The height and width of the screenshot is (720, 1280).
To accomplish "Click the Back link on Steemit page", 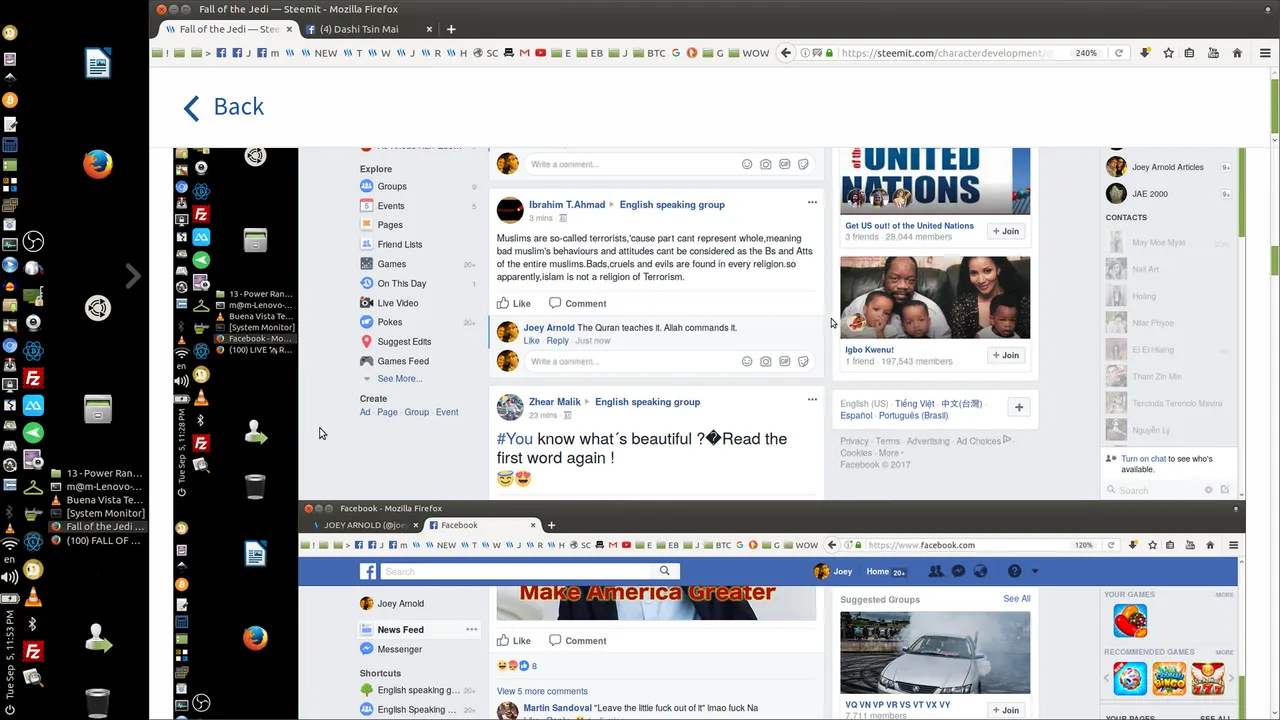I will pos(224,107).
